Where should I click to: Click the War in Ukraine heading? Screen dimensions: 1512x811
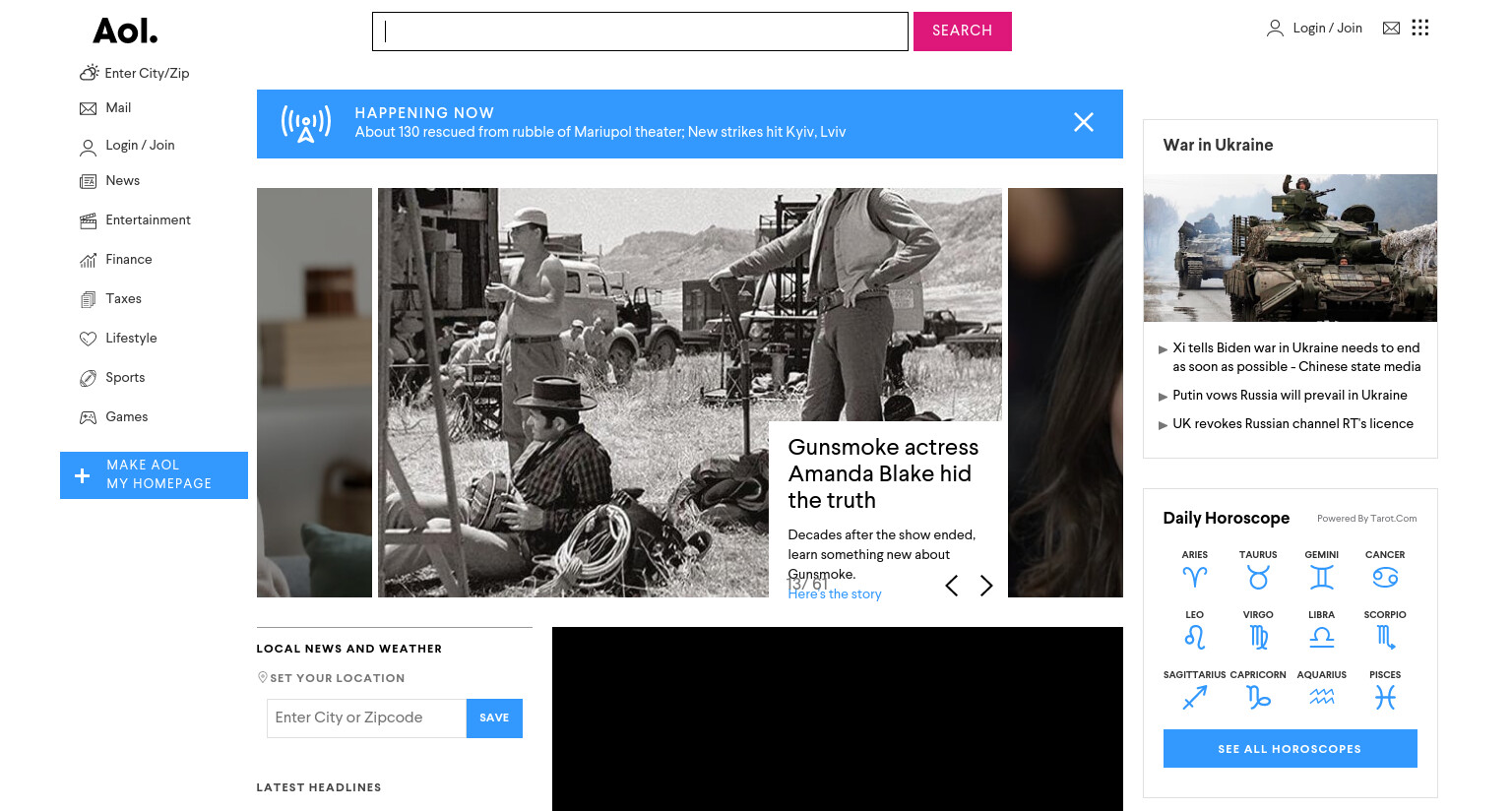coord(1218,145)
